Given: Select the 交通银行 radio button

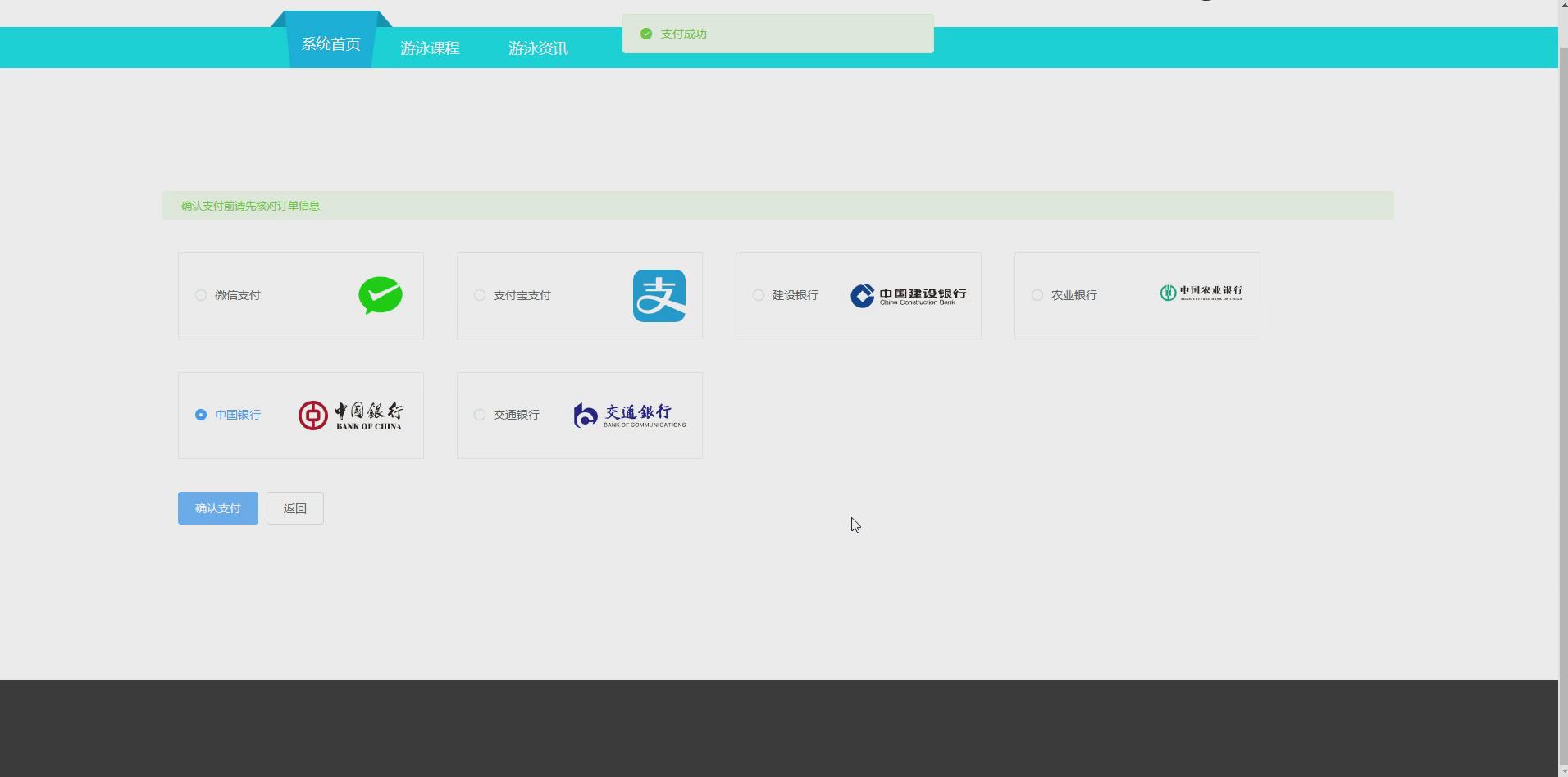Looking at the screenshot, I should [x=480, y=415].
